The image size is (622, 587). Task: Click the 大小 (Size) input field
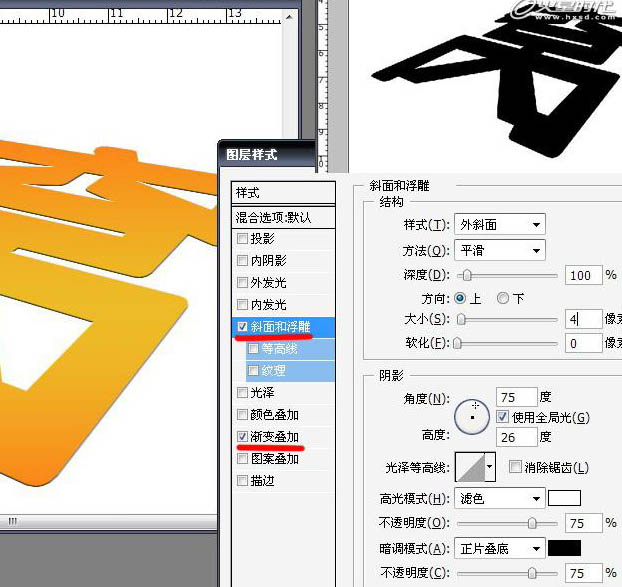pyautogui.click(x=579, y=320)
